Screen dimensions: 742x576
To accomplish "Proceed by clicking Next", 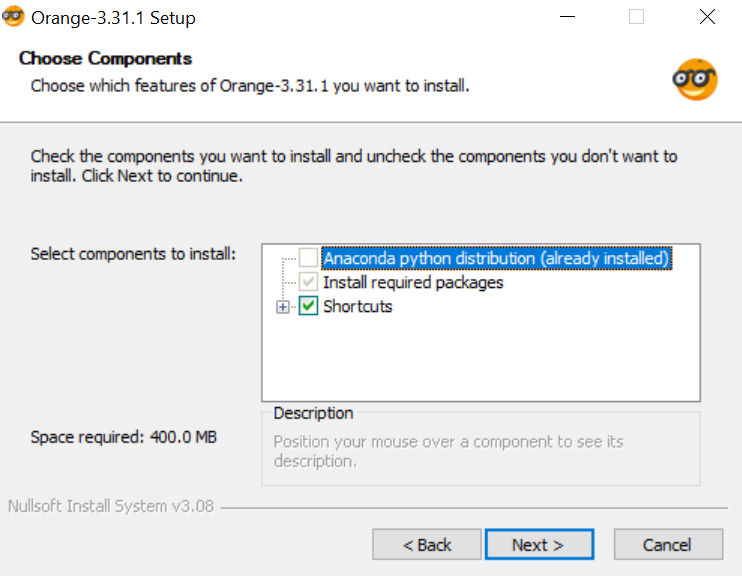I will click(539, 545).
